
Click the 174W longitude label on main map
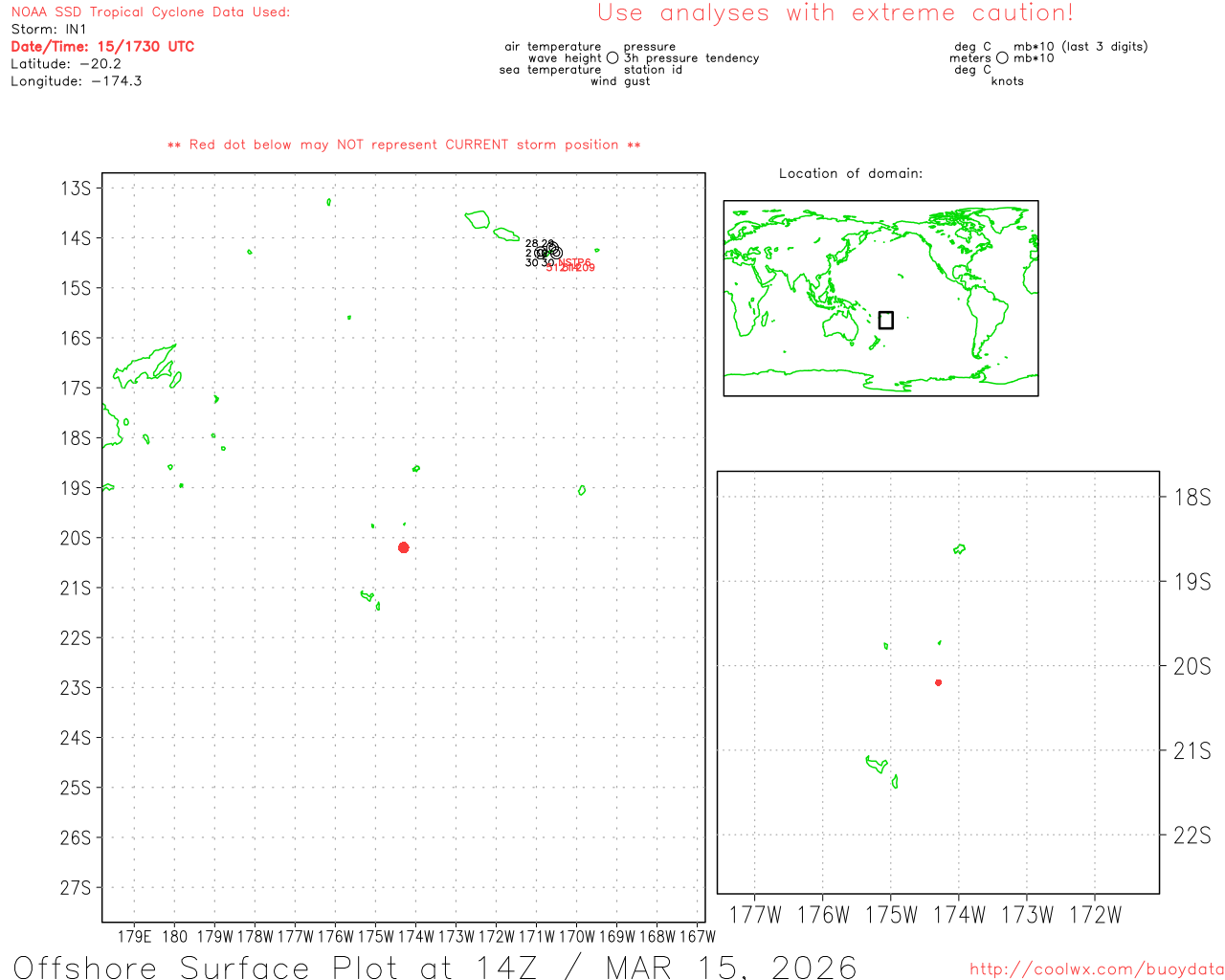[415, 936]
